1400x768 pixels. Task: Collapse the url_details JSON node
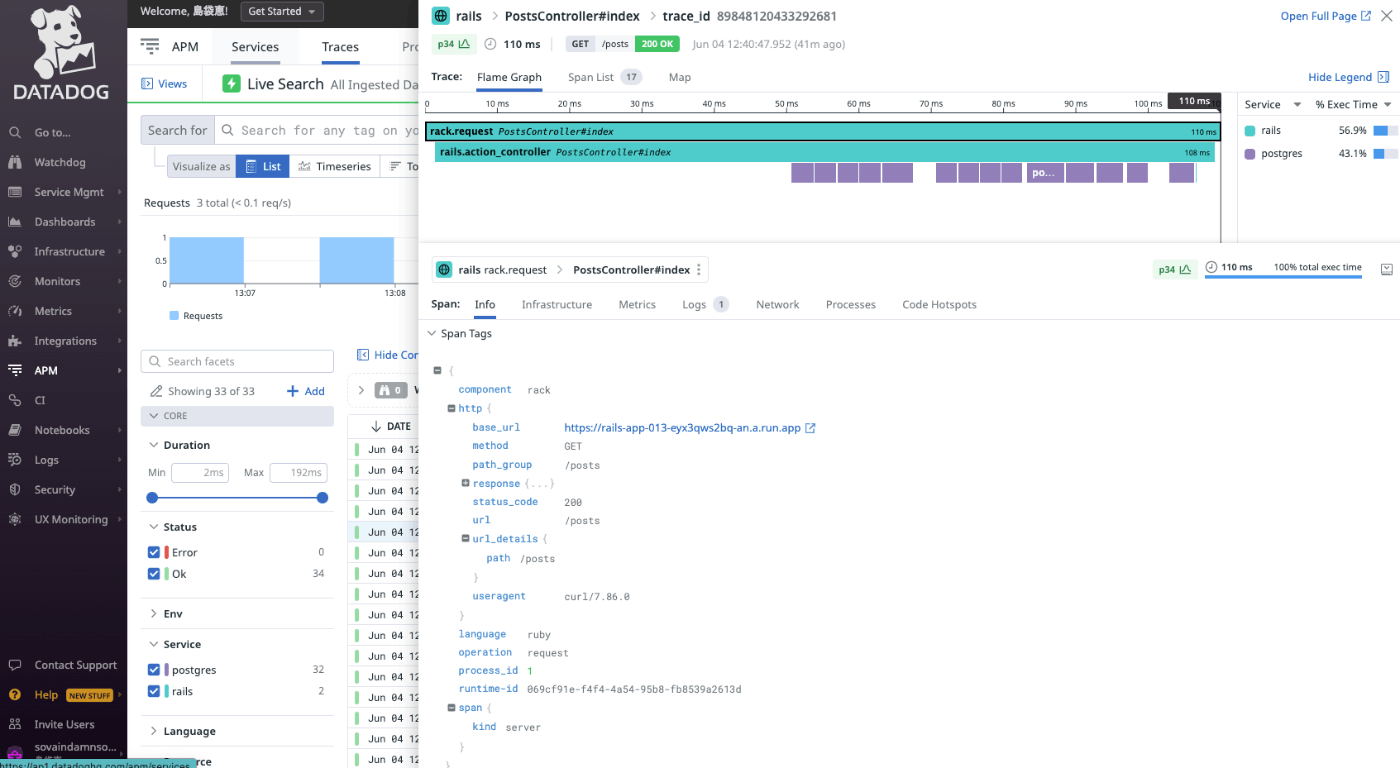465,539
